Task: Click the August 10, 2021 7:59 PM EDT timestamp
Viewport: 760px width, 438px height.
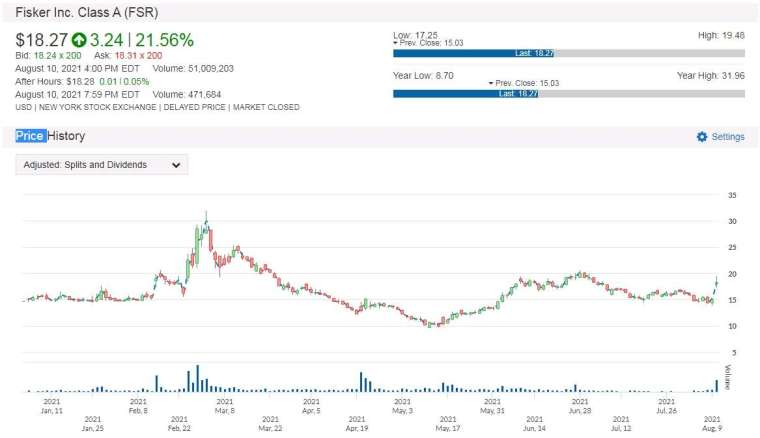Action: point(77,94)
